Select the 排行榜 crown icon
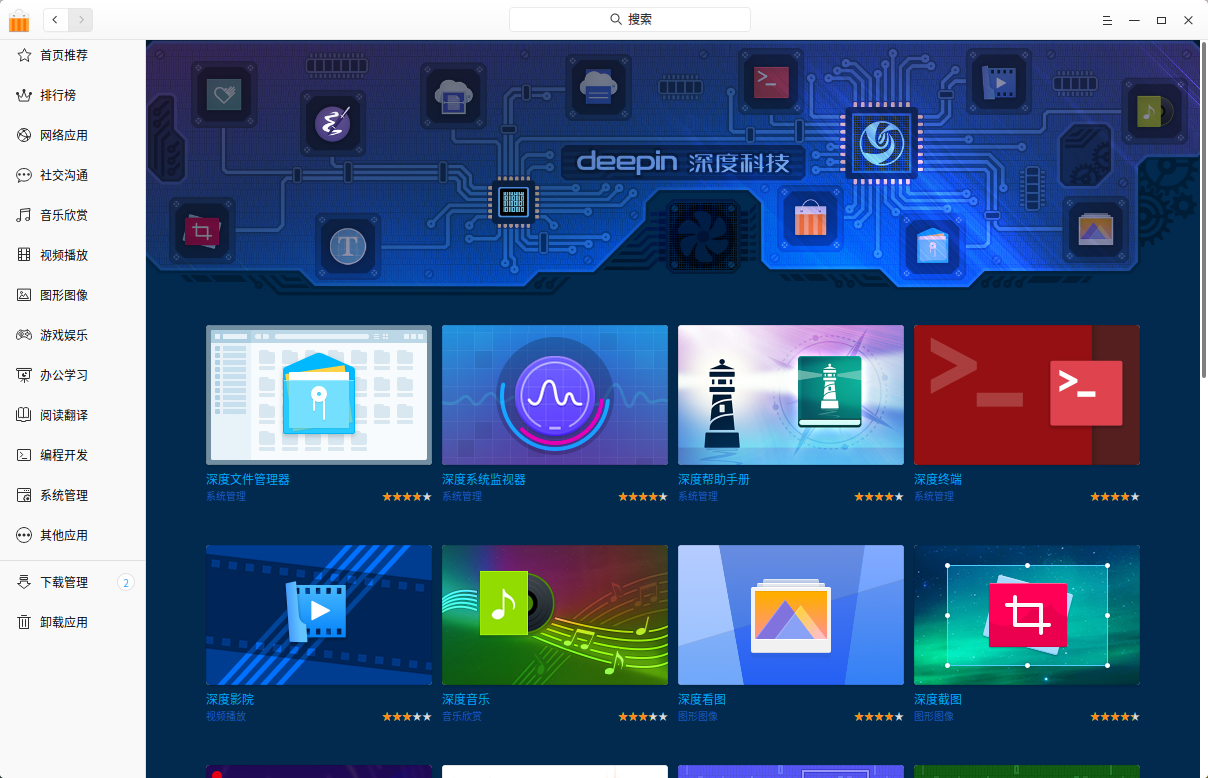Viewport: 1208px width, 778px height. pyautogui.click(x=24, y=95)
